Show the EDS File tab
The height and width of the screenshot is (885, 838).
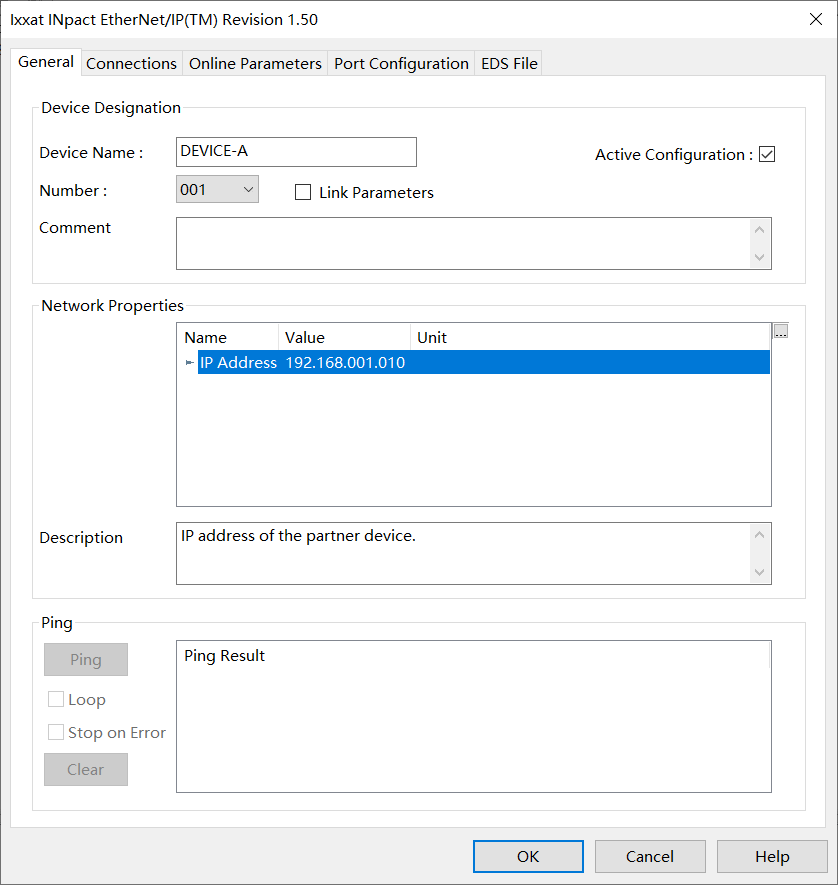point(509,64)
